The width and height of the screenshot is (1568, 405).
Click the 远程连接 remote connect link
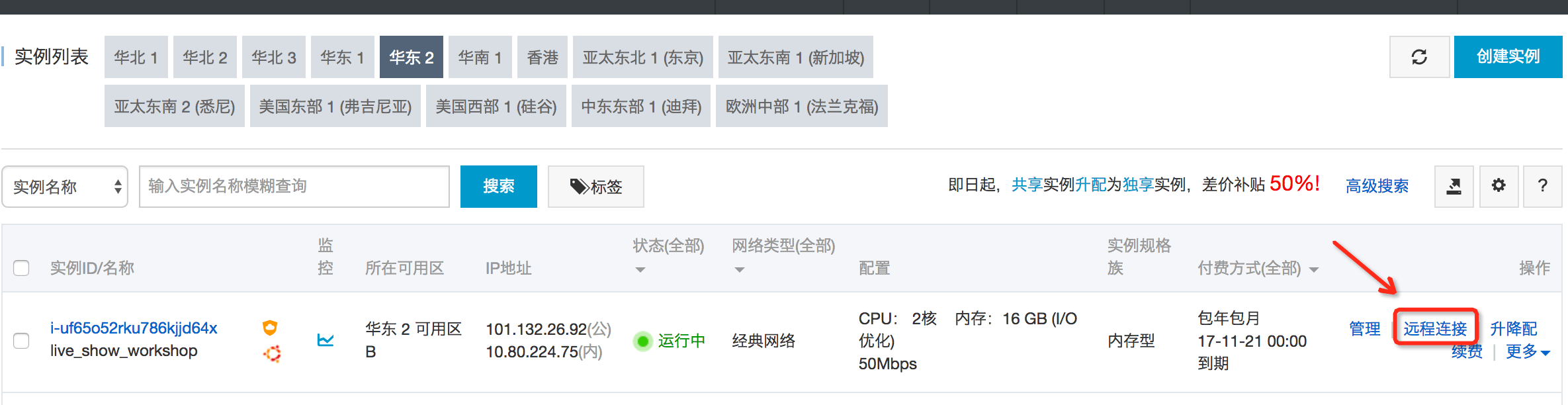coord(1435,328)
